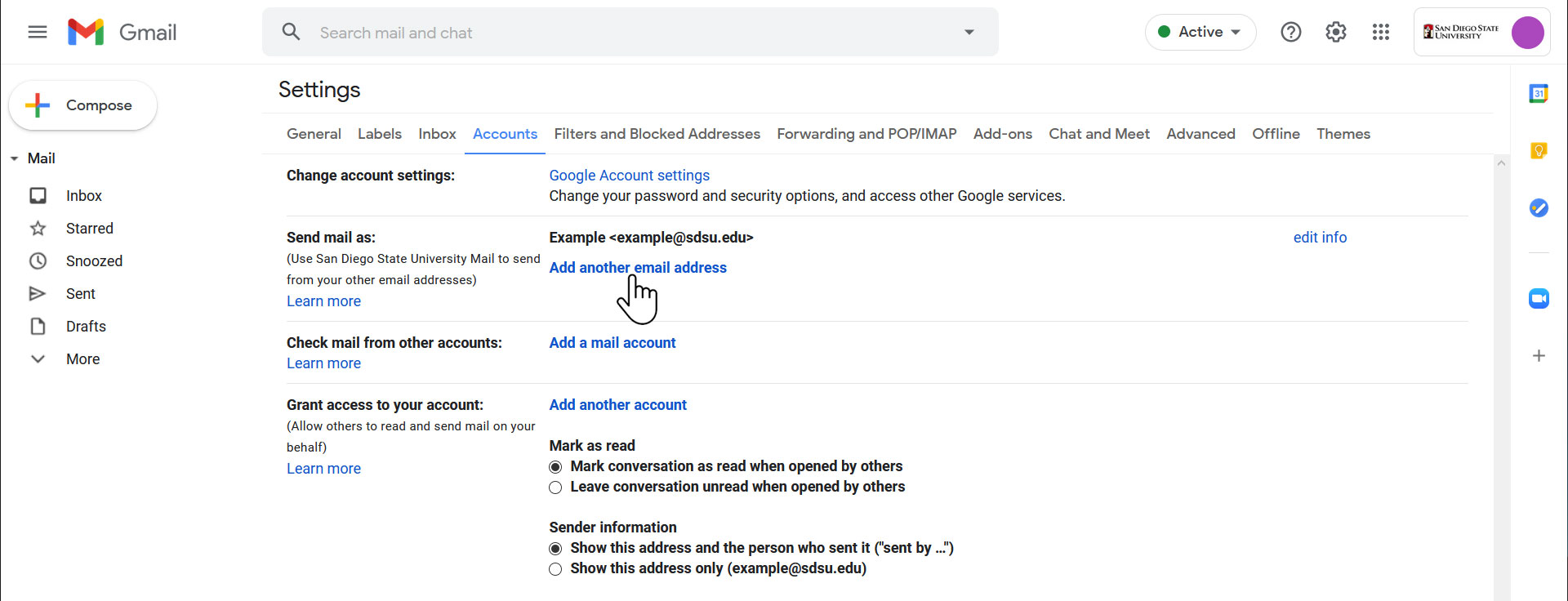This screenshot has width=1568, height=601.
Task: Open the Offline tab
Action: point(1276,134)
